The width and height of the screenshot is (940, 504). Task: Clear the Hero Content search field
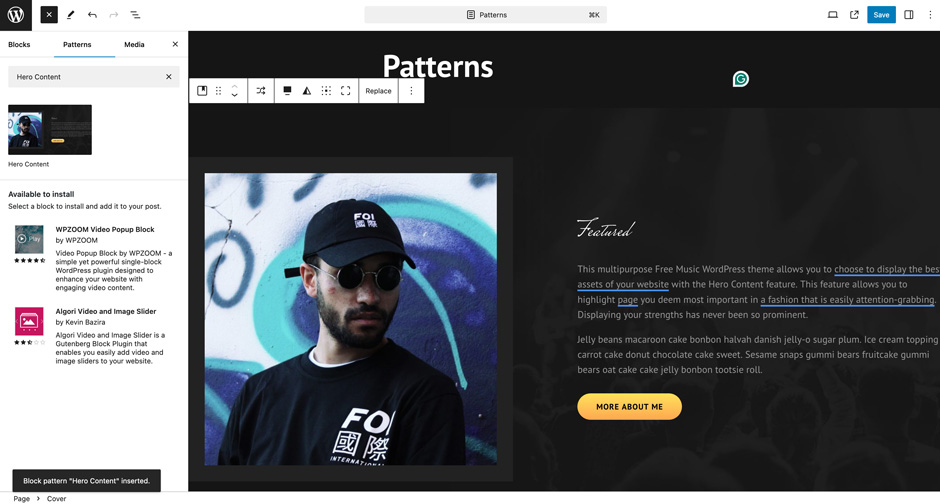pyautogui.click(x=168, y=77)
